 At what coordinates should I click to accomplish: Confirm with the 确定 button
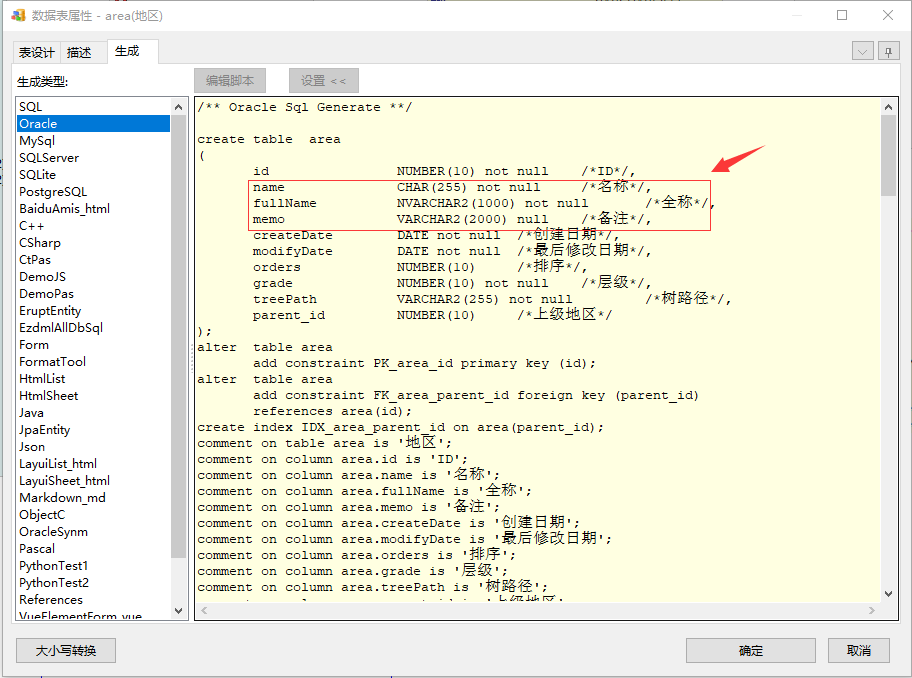click(750, 650)
